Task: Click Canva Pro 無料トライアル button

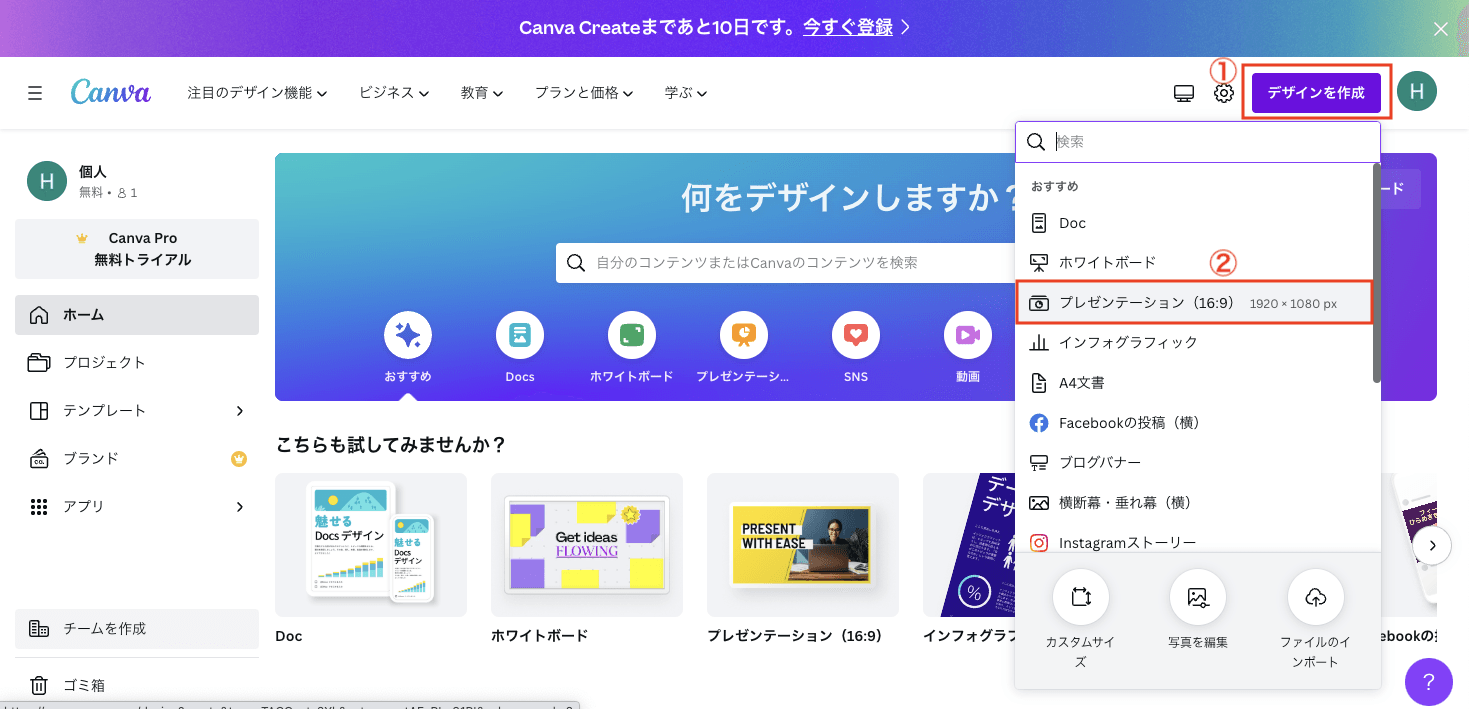Action: click(137, 249)
